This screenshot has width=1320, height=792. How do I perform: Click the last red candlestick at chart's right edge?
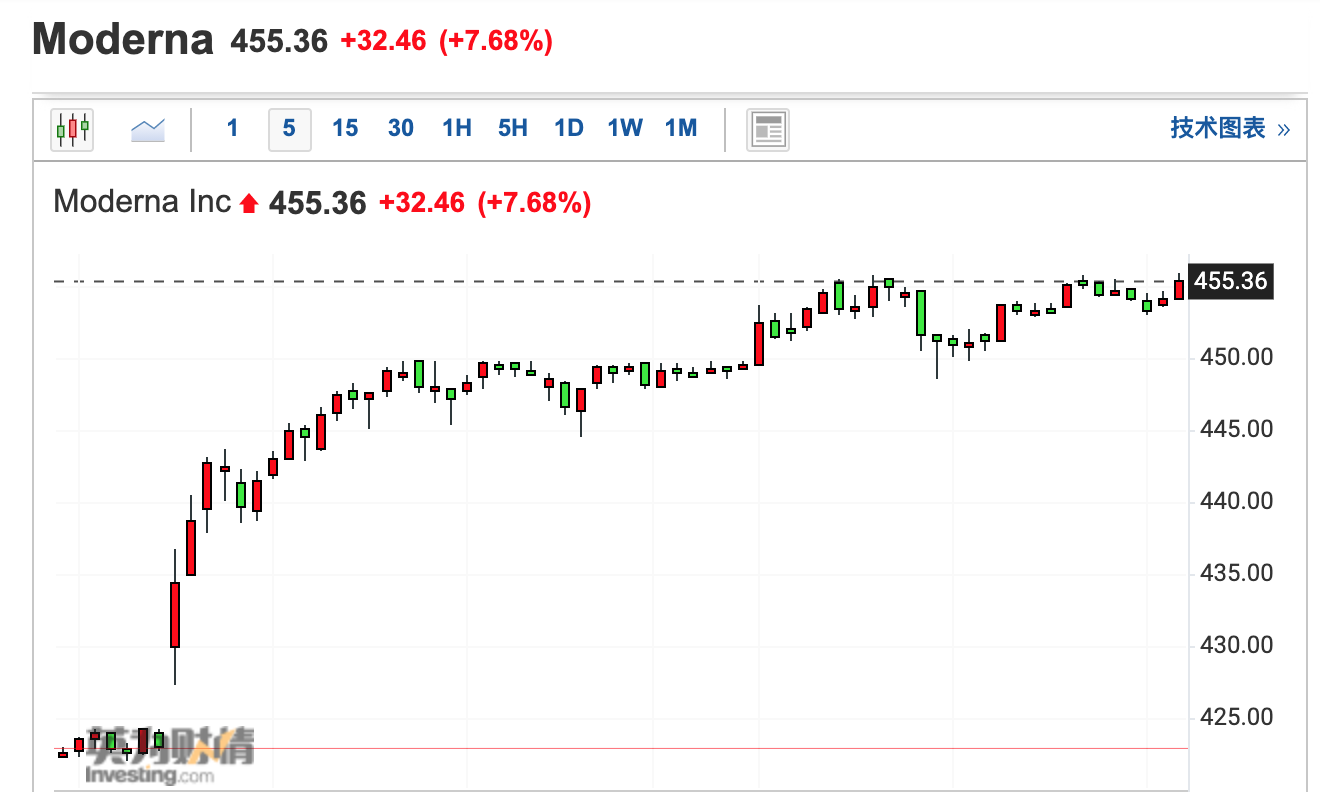click(x=1179, y=288)
